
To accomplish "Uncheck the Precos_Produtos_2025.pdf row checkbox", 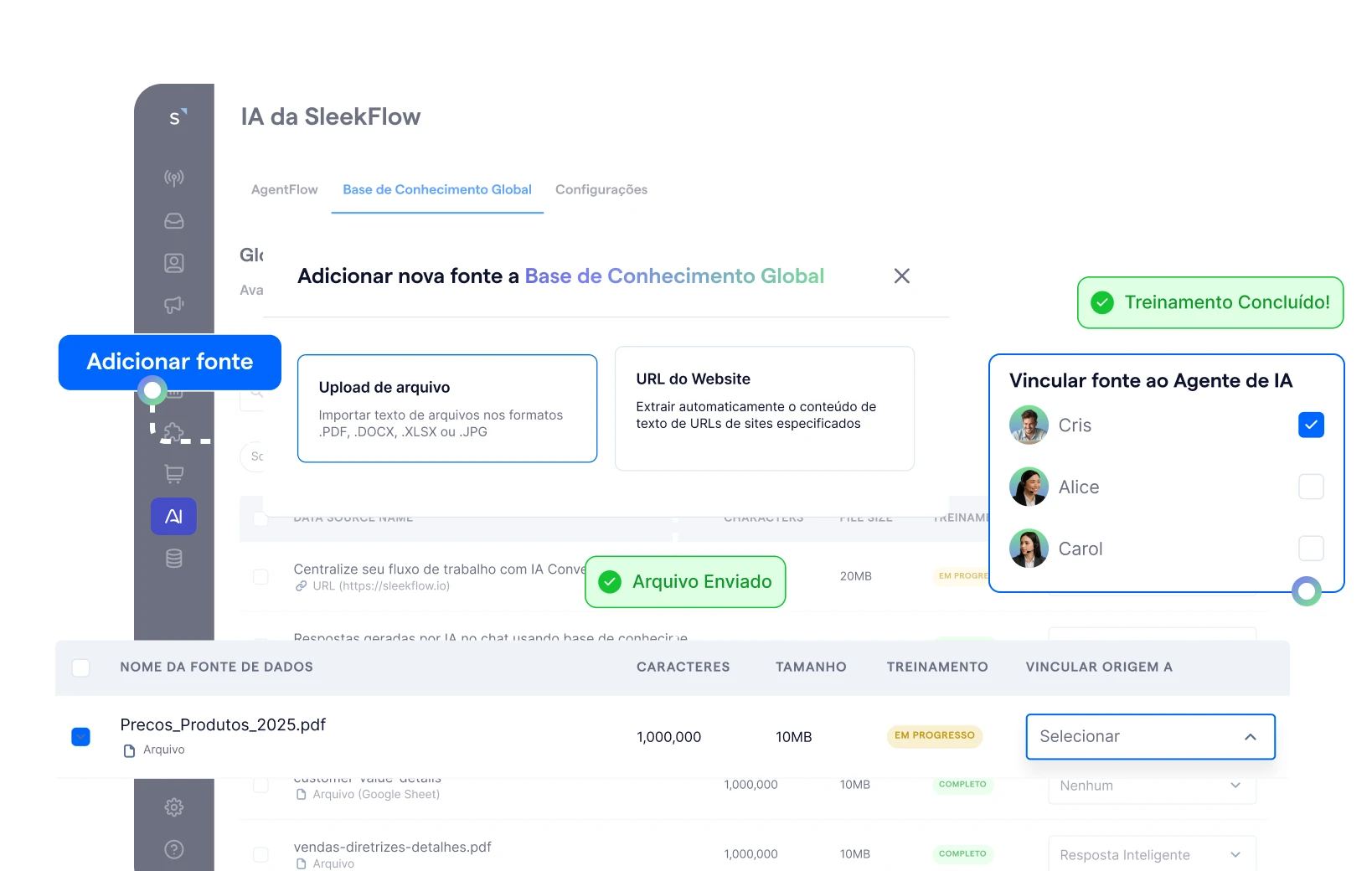I will pos(81,737).
